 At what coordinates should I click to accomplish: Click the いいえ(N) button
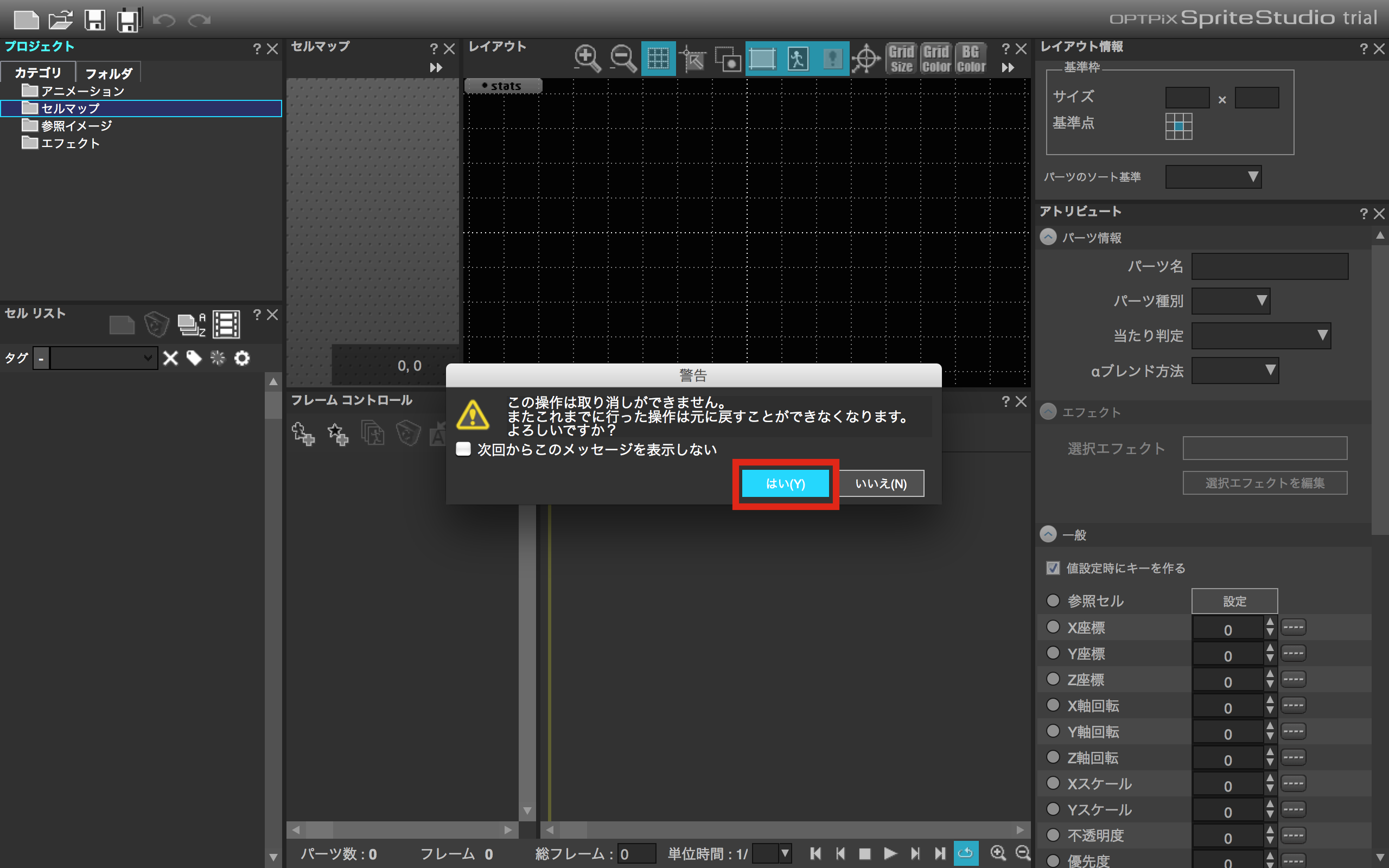point(881,483)
